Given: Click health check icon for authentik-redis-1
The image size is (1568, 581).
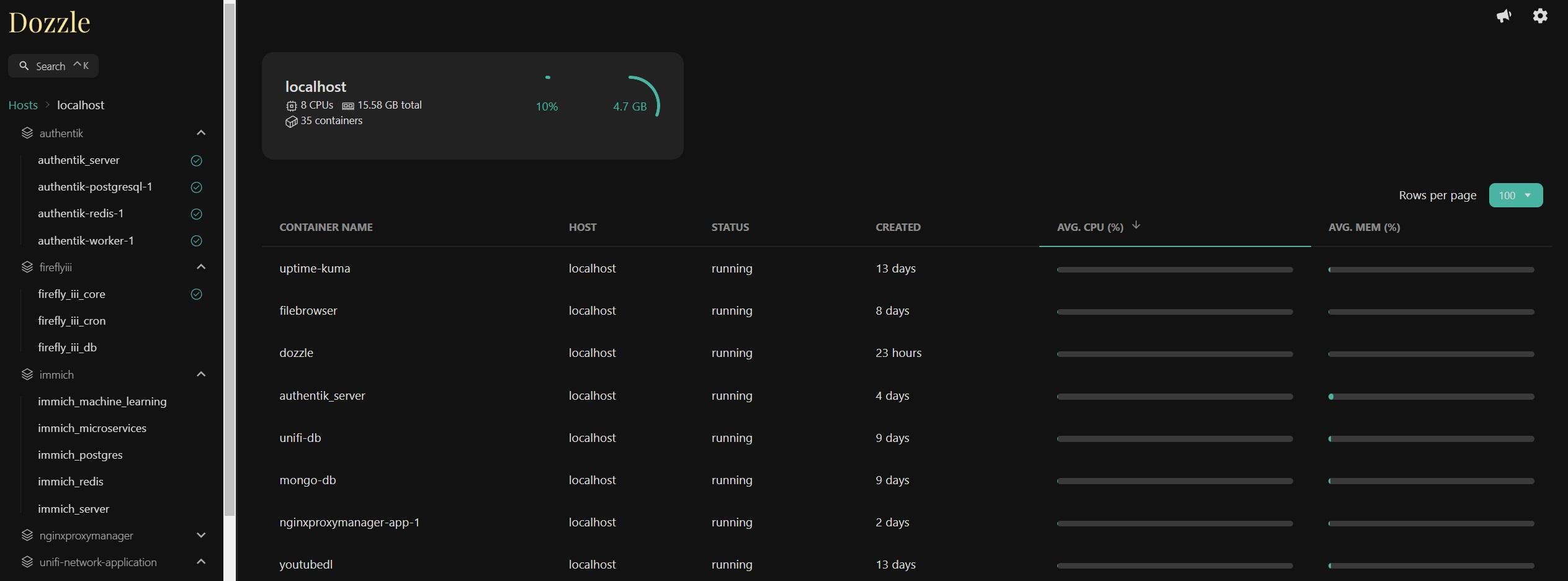Looking at the screenshot, I should 196,214.
